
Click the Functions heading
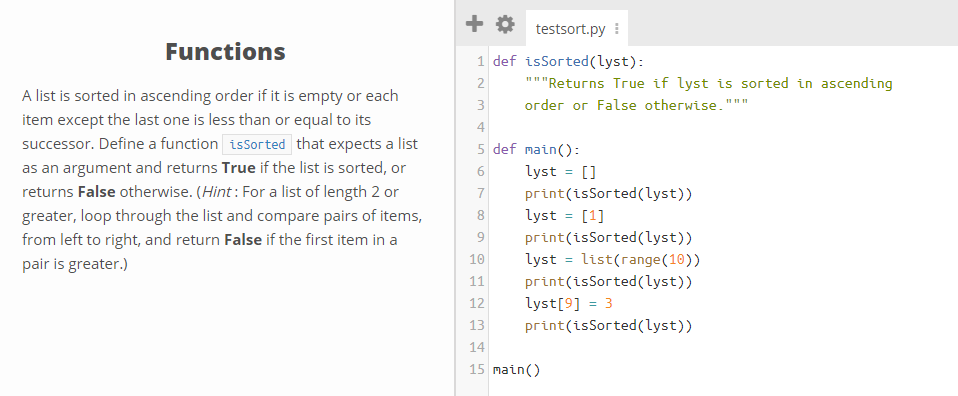click(225, 51)
